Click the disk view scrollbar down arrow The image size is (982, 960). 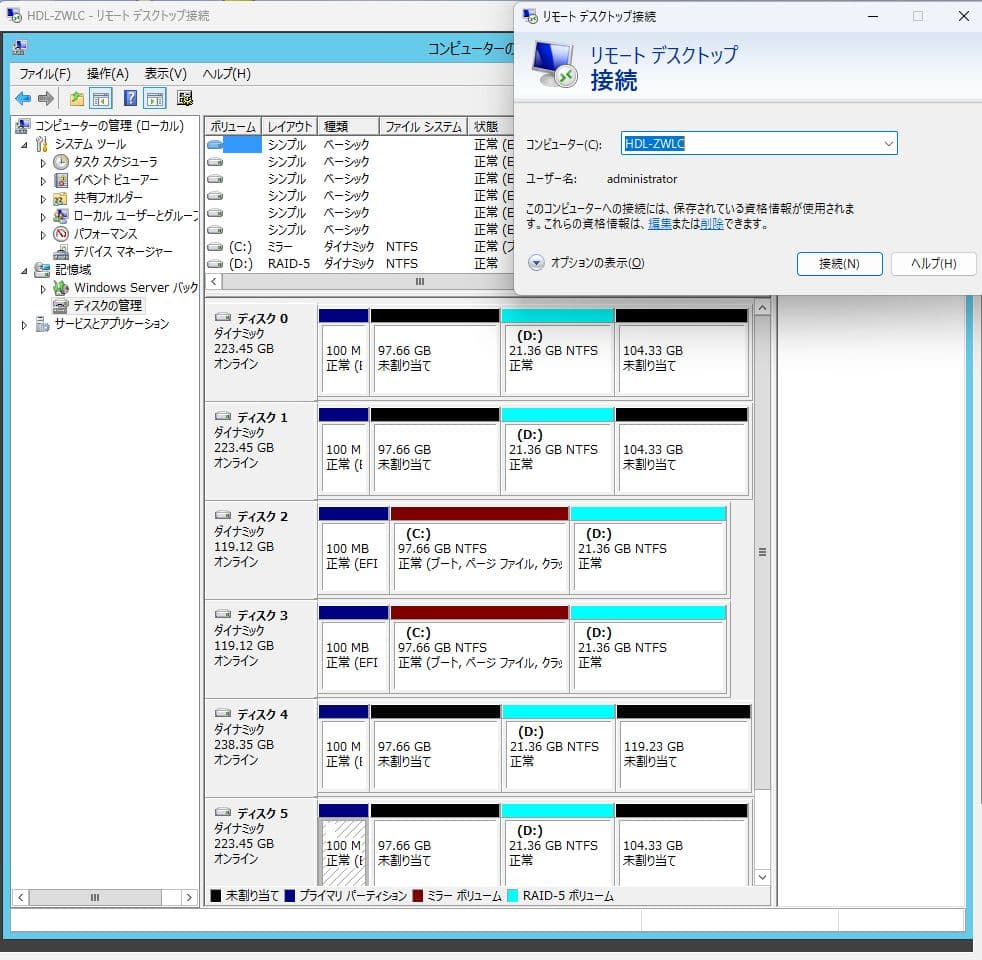762,877
